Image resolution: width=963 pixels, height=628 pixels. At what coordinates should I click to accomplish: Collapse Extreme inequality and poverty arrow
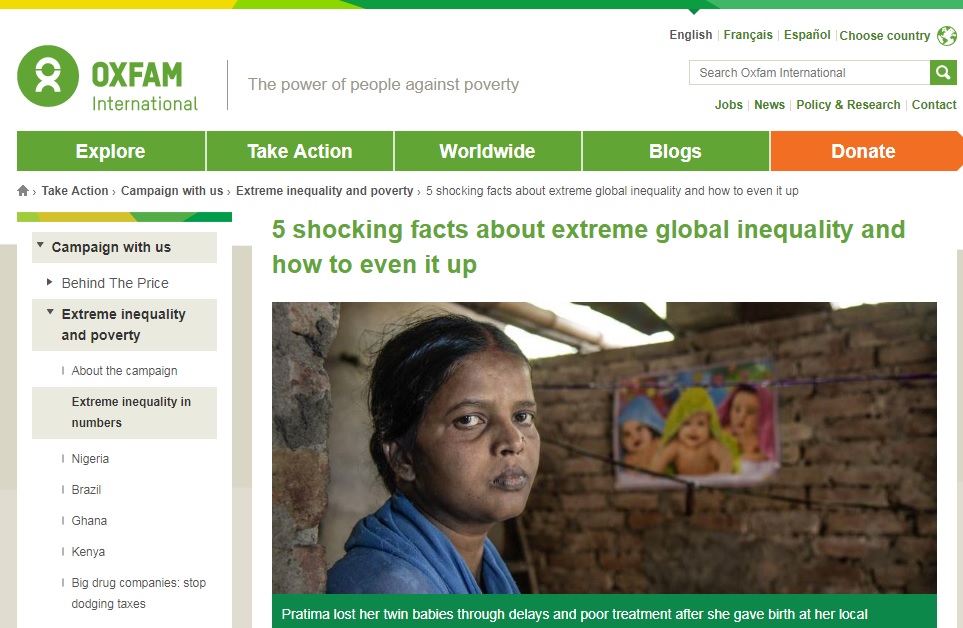pyautogui.click(x=50, y=312)
